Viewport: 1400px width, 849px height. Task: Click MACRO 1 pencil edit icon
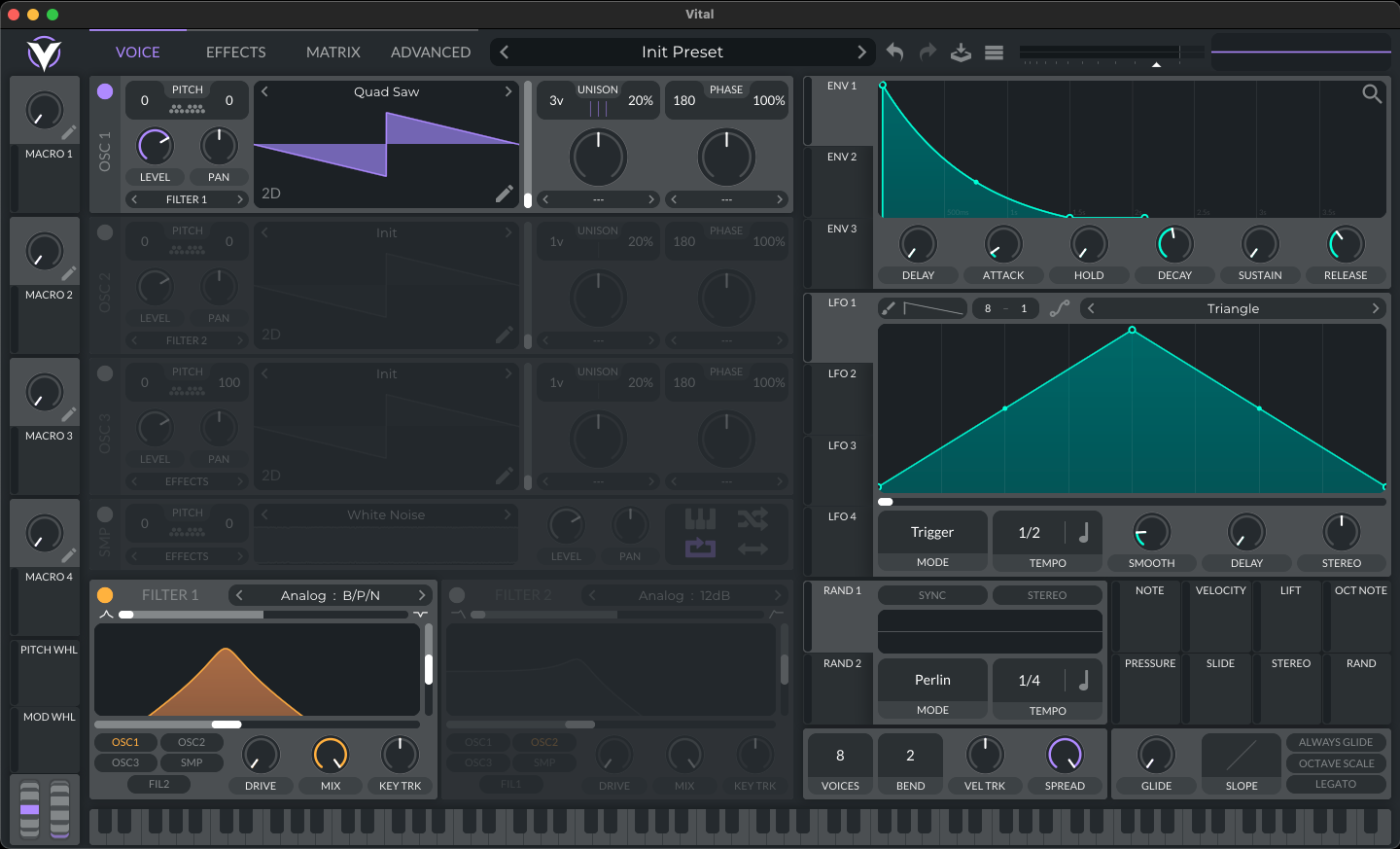[x=69, y=132]
